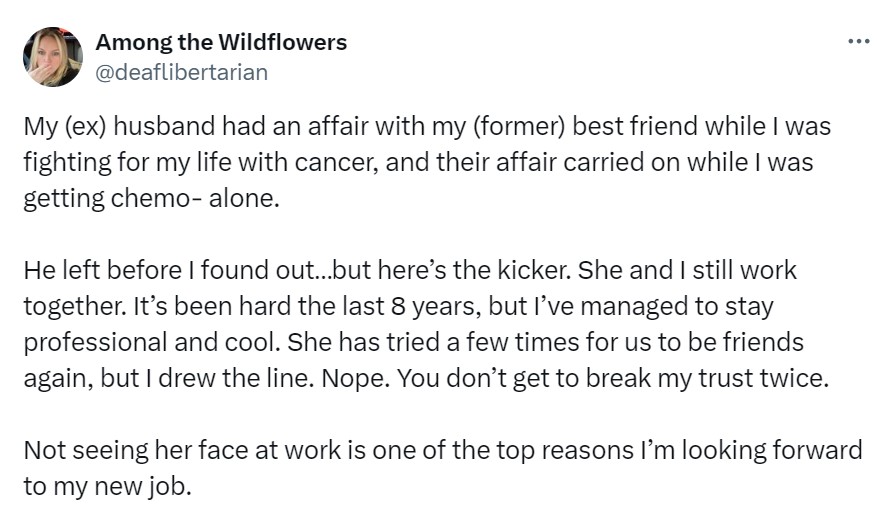The image size is (877, 507).
Task: Click the profile avatar photo
Action: pyautogui.click(x=51, y=56)
